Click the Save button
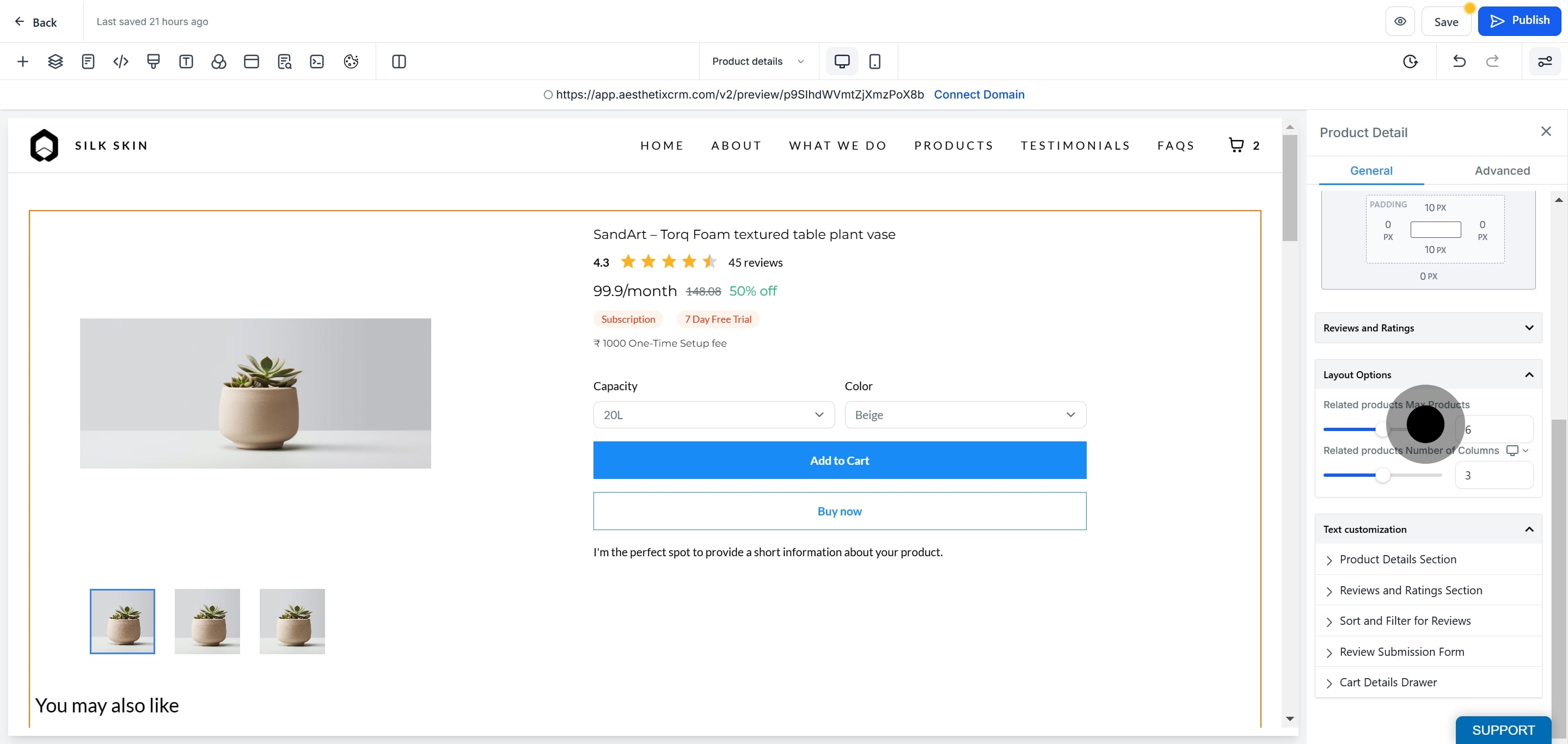The image size is (1568, 744). 1445,22
